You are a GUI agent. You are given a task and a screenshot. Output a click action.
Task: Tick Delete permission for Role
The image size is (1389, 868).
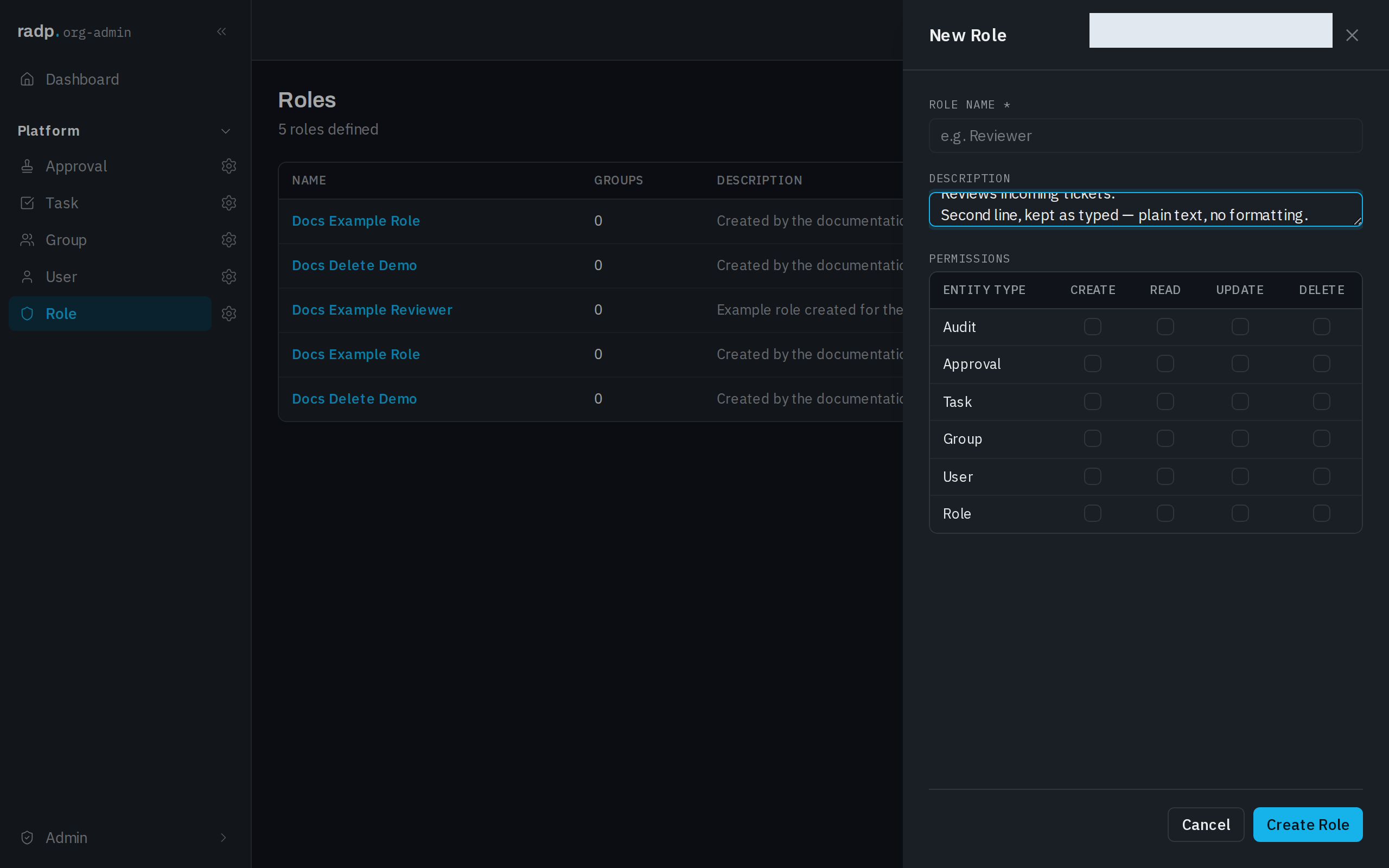click(1321, 513)
